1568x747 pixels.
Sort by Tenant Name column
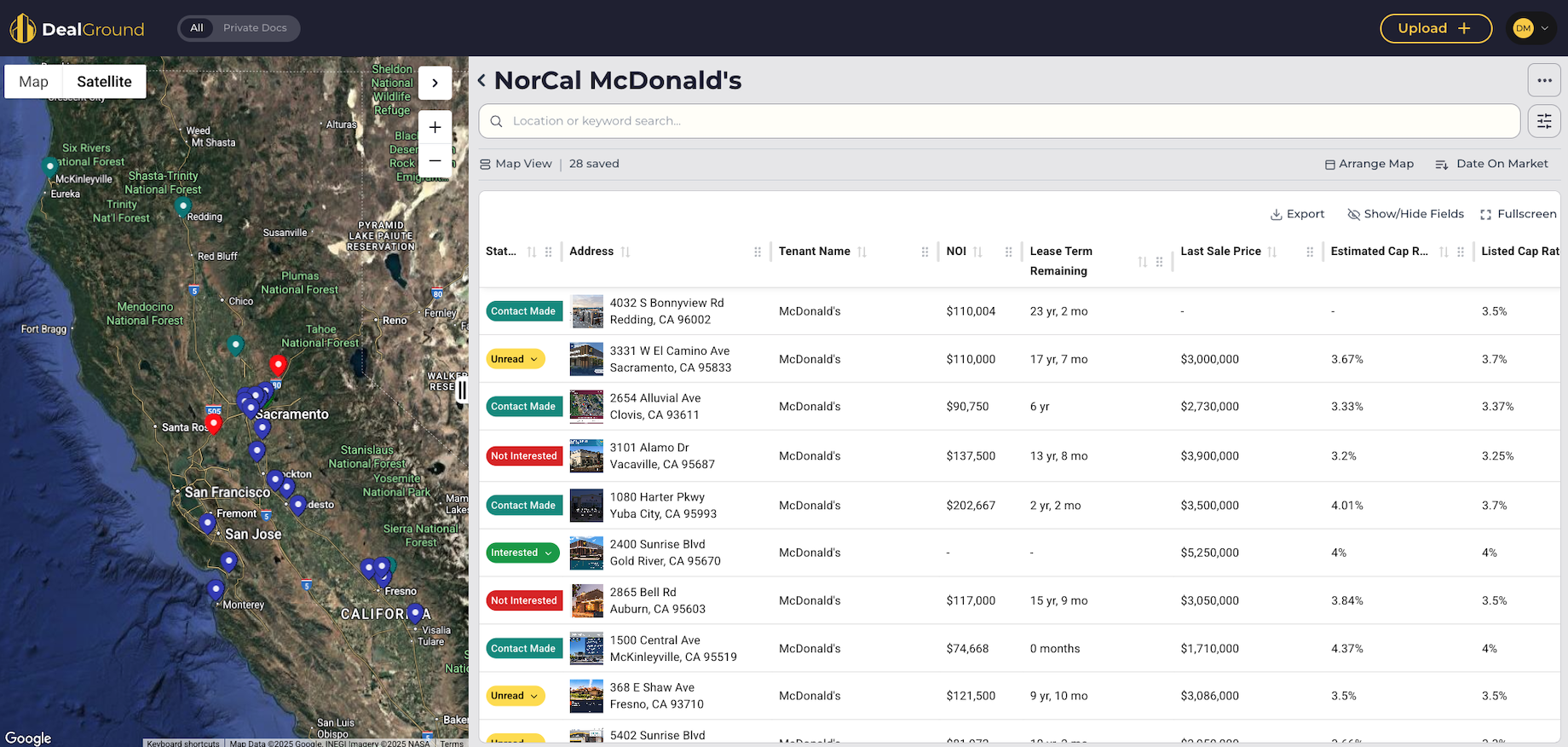coord(862,252)
